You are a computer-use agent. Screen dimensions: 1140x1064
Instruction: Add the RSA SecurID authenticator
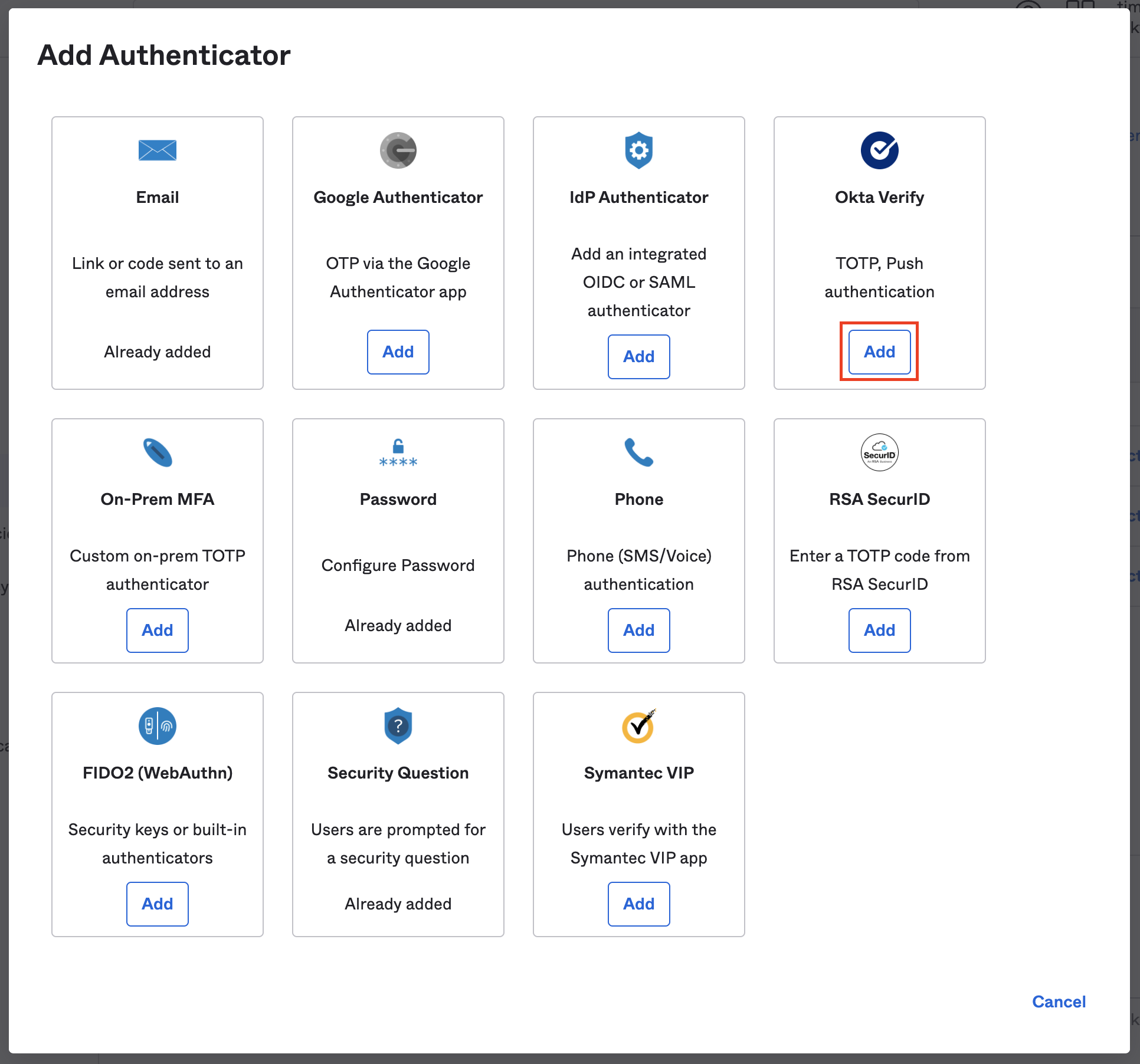(x=880, y=630)
